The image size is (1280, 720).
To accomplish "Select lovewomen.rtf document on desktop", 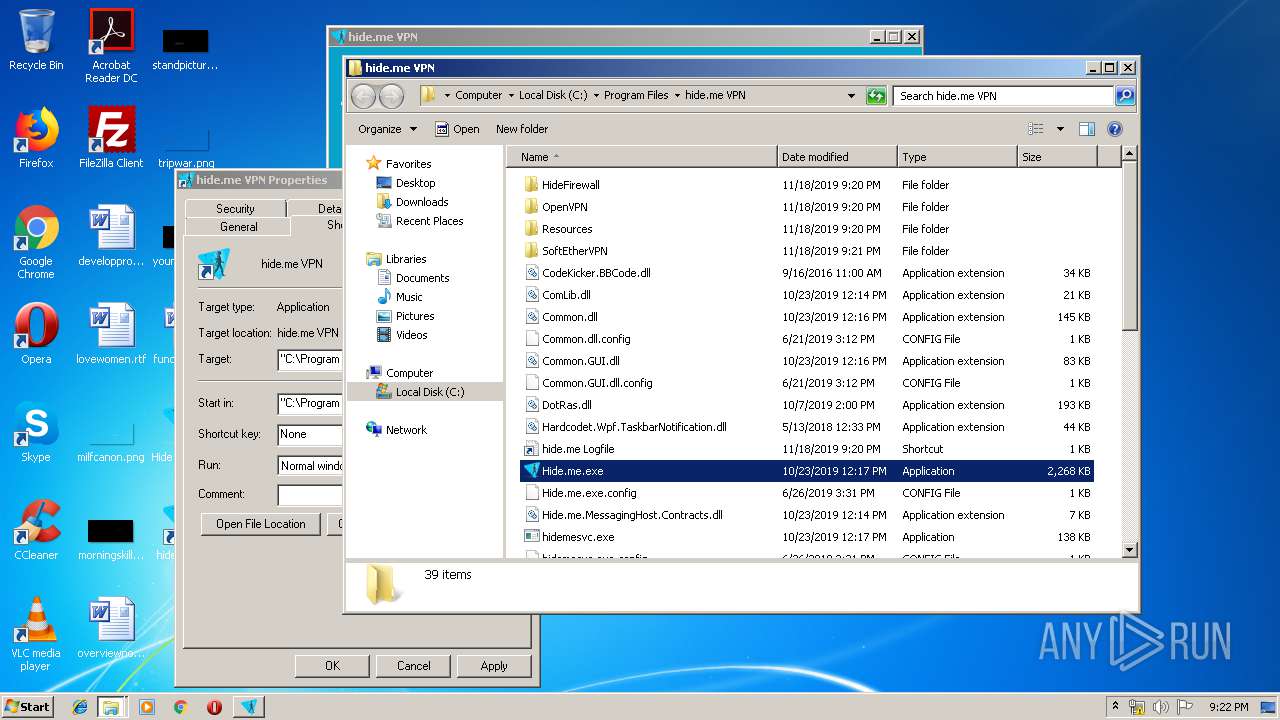I will 111,334.
